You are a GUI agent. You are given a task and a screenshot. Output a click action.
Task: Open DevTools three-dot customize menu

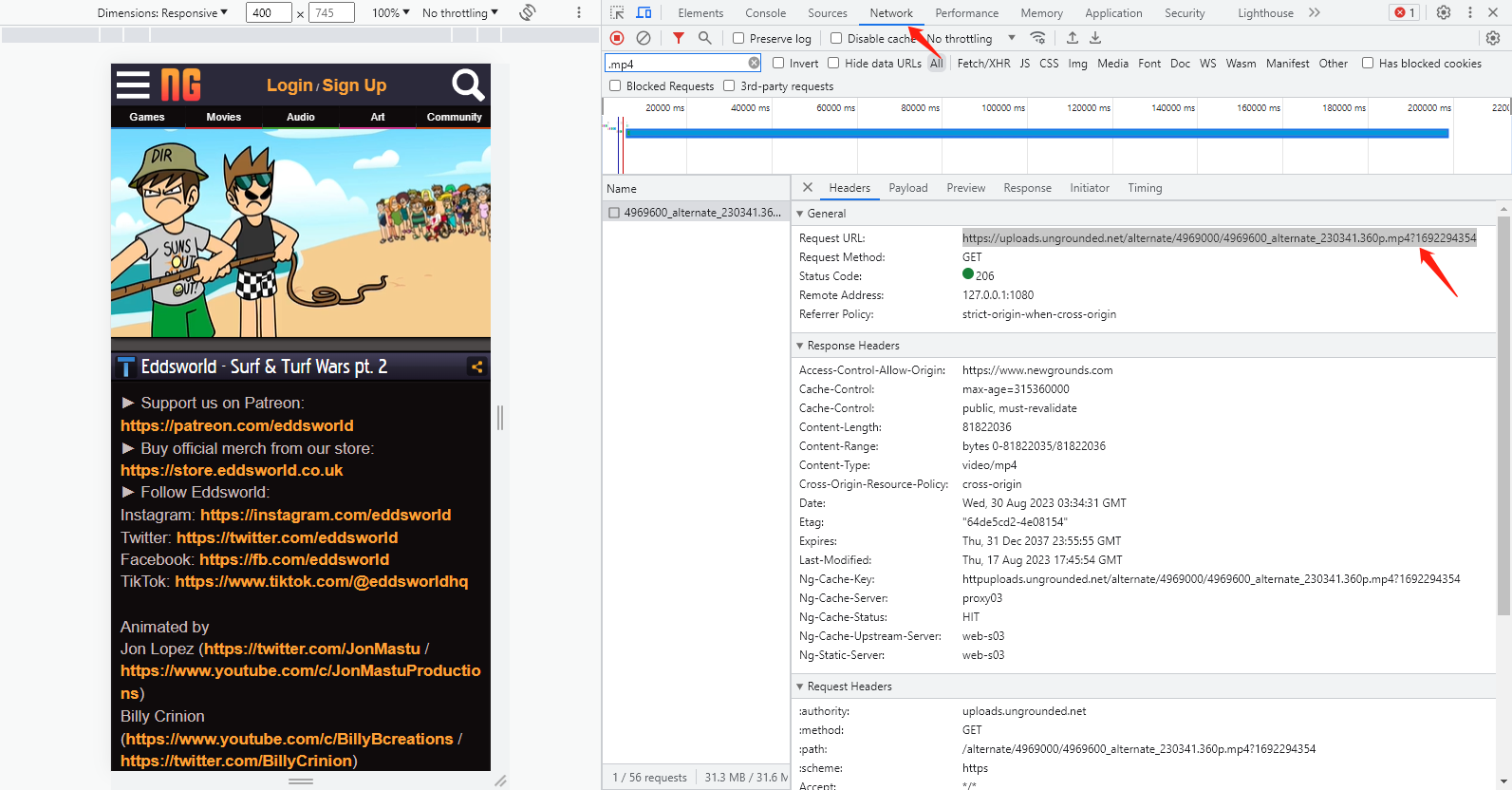[1470, 12]
